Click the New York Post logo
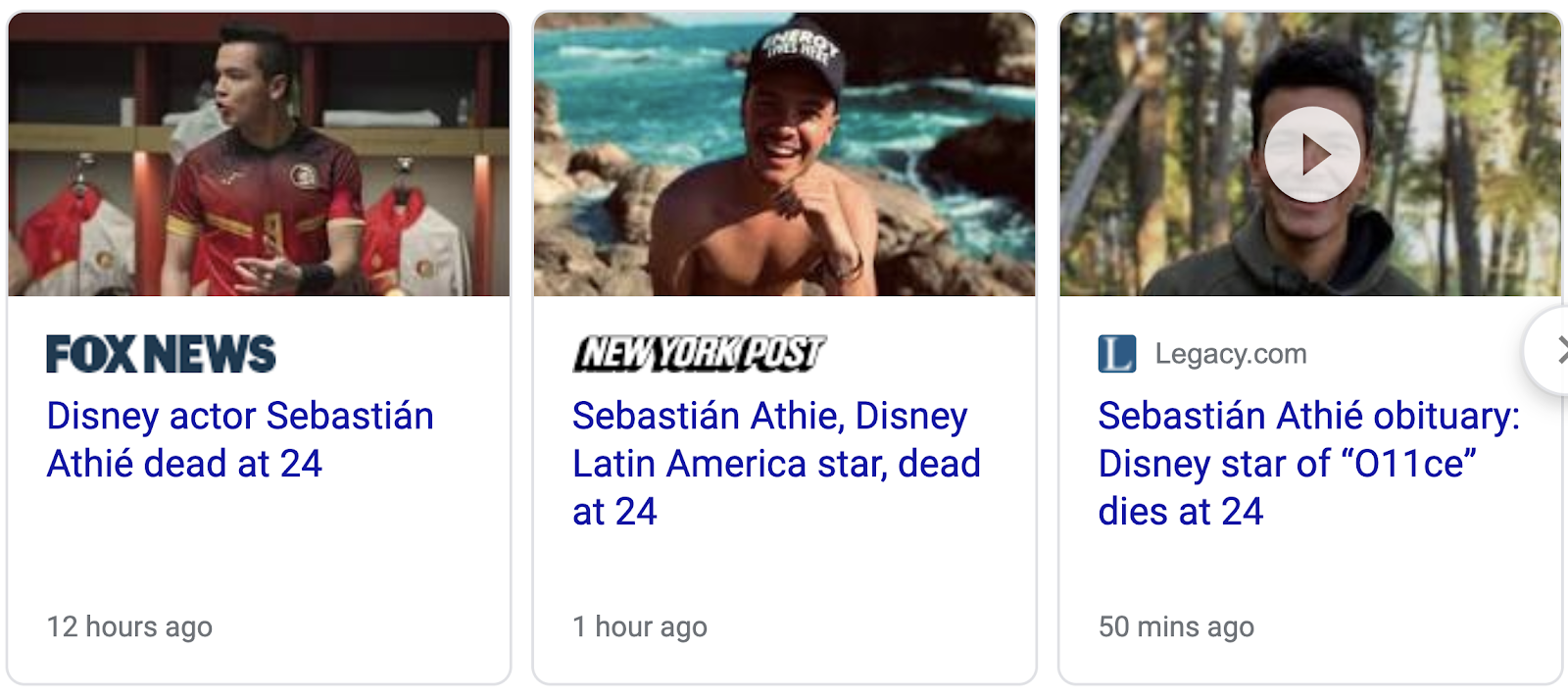This screenshot has width=1568, height=698. coord(699,354)
